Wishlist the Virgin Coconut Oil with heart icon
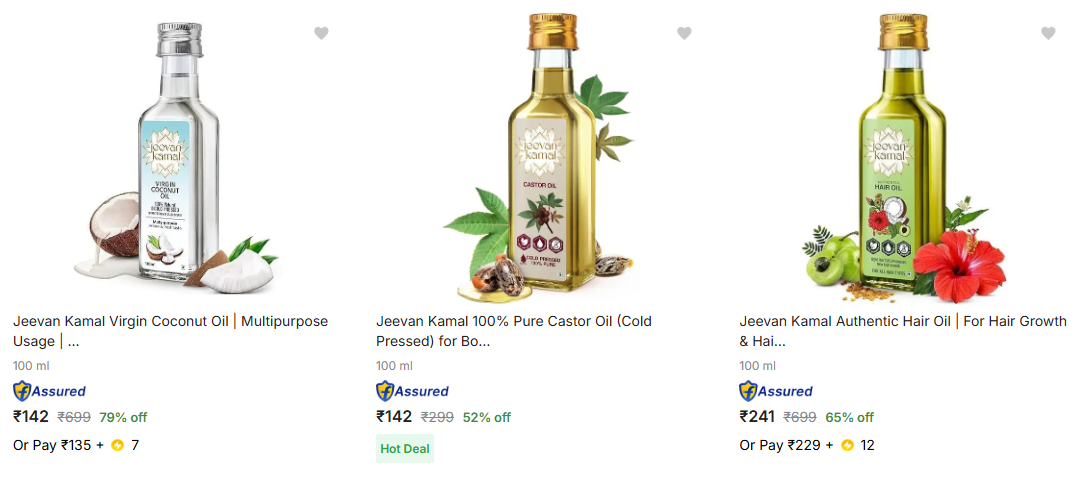1087x498 pixels. (321, 33)
